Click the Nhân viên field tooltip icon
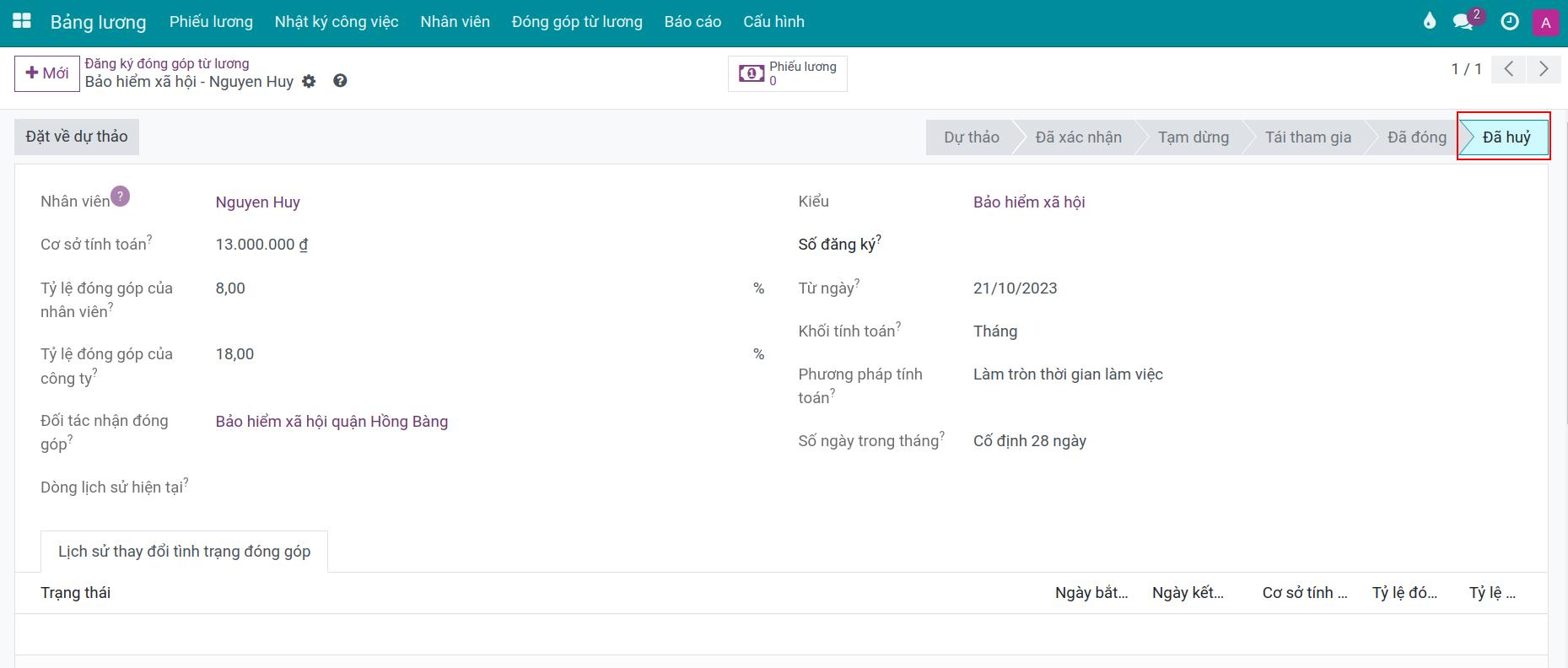Viewport: 1568px width, 668px height. [121, 196]
